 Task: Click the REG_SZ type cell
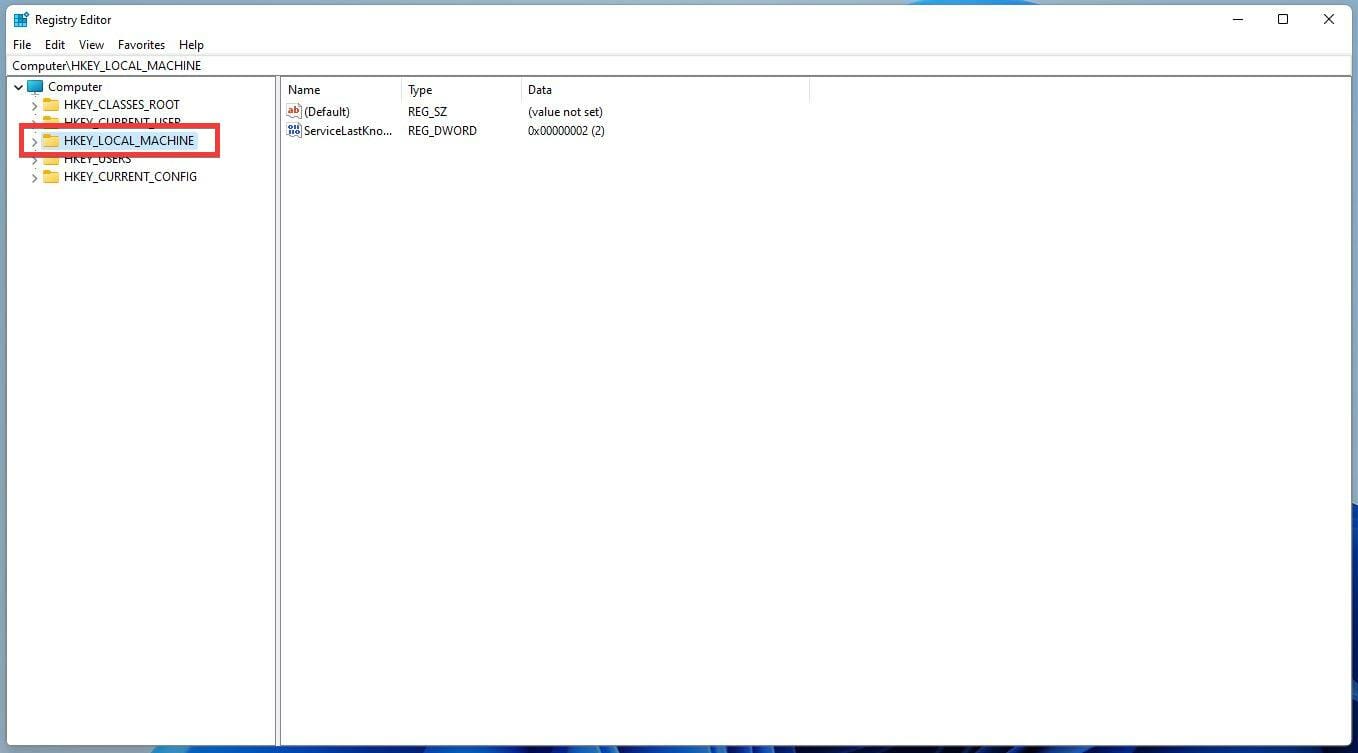[x=427, y=112]
